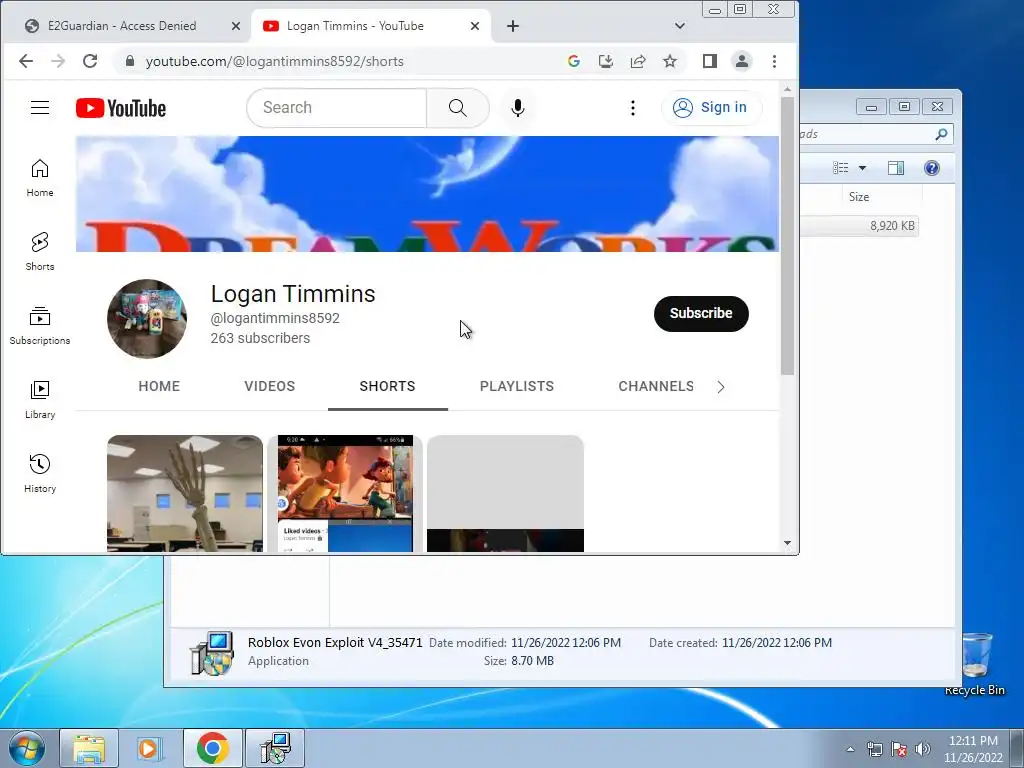Open the YouTube settings three-dot menu
Screen dimensions: 1024x768
[632, 108]
